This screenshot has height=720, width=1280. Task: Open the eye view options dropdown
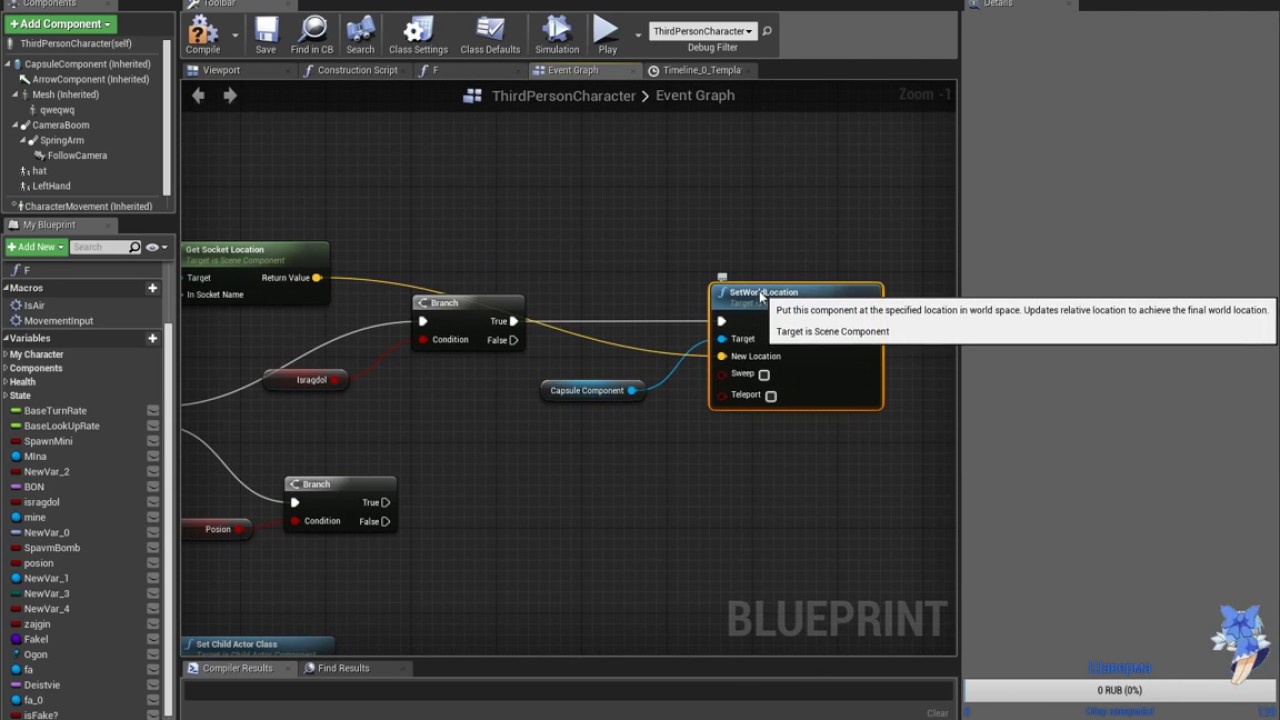tap(156, 247)
